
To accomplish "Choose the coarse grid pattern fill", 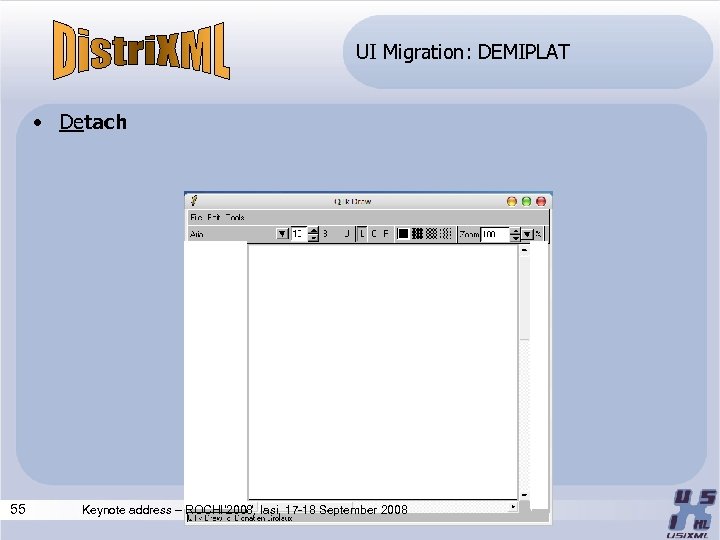I will coord(417,234).
